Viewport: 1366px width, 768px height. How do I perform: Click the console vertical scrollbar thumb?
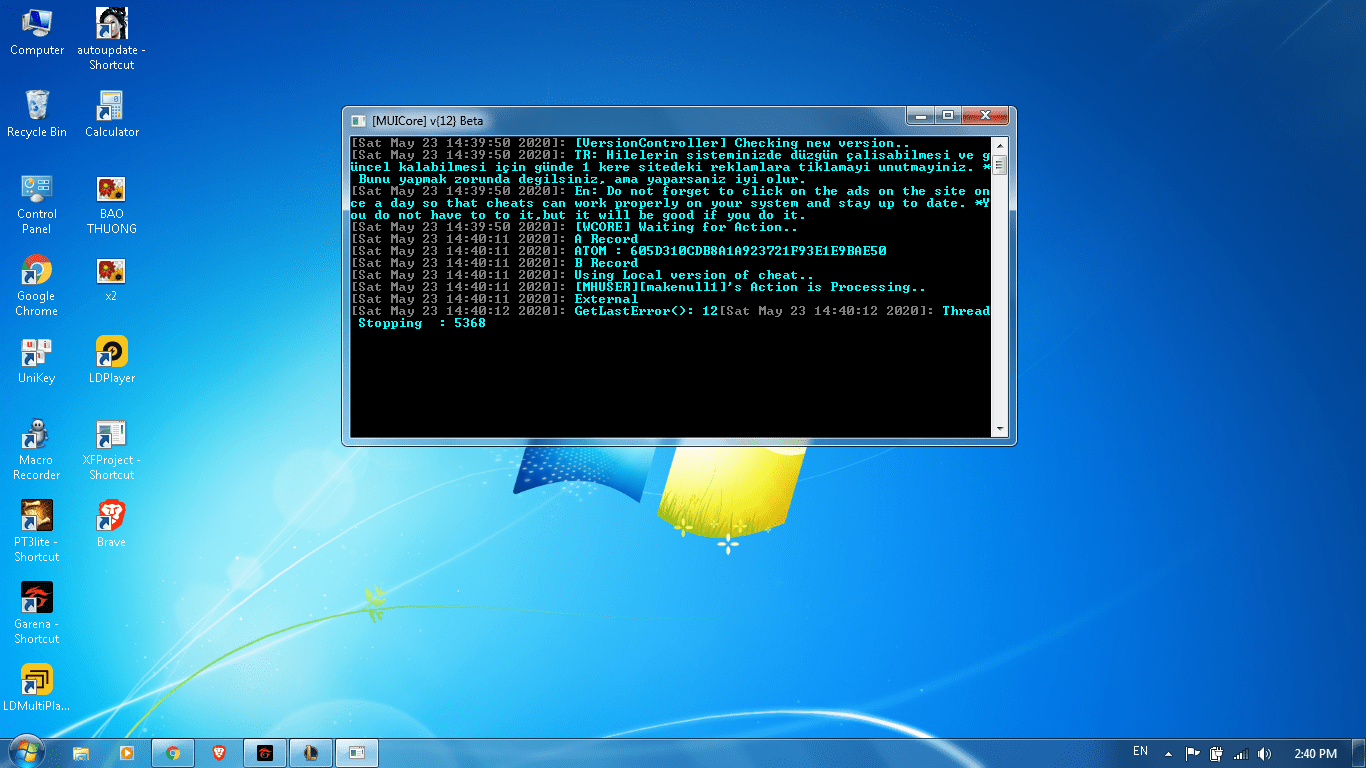point(999,165)
